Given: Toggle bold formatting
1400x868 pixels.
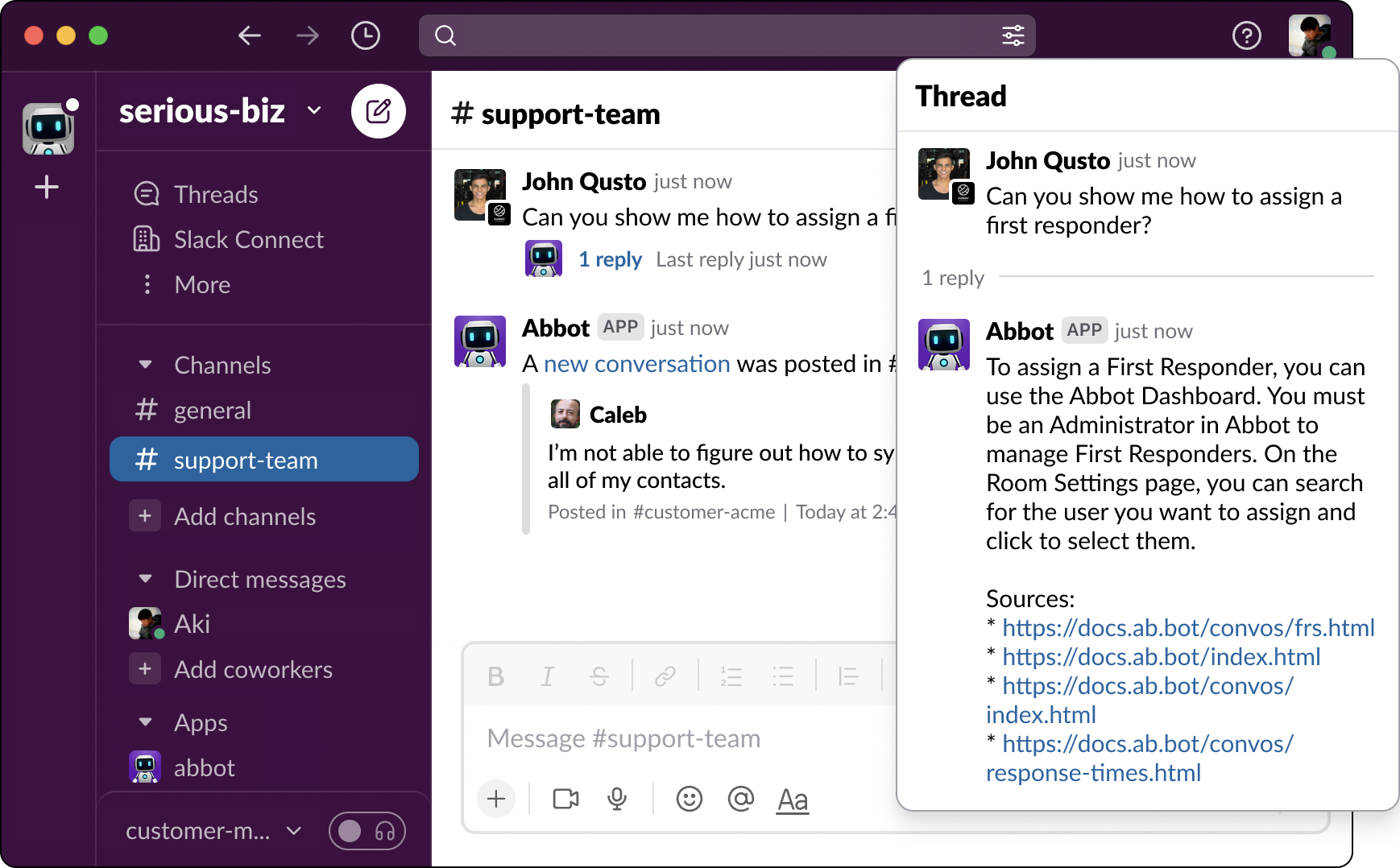Looking at the screenshot, I should [495, 676].
